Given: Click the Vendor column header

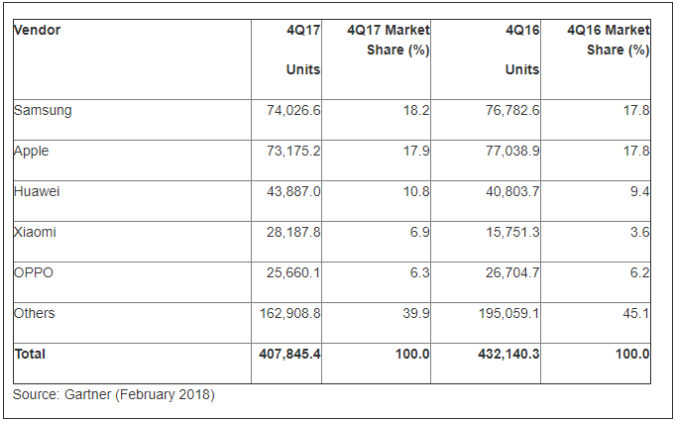Looking at the screenshot, I should (37, 30).
